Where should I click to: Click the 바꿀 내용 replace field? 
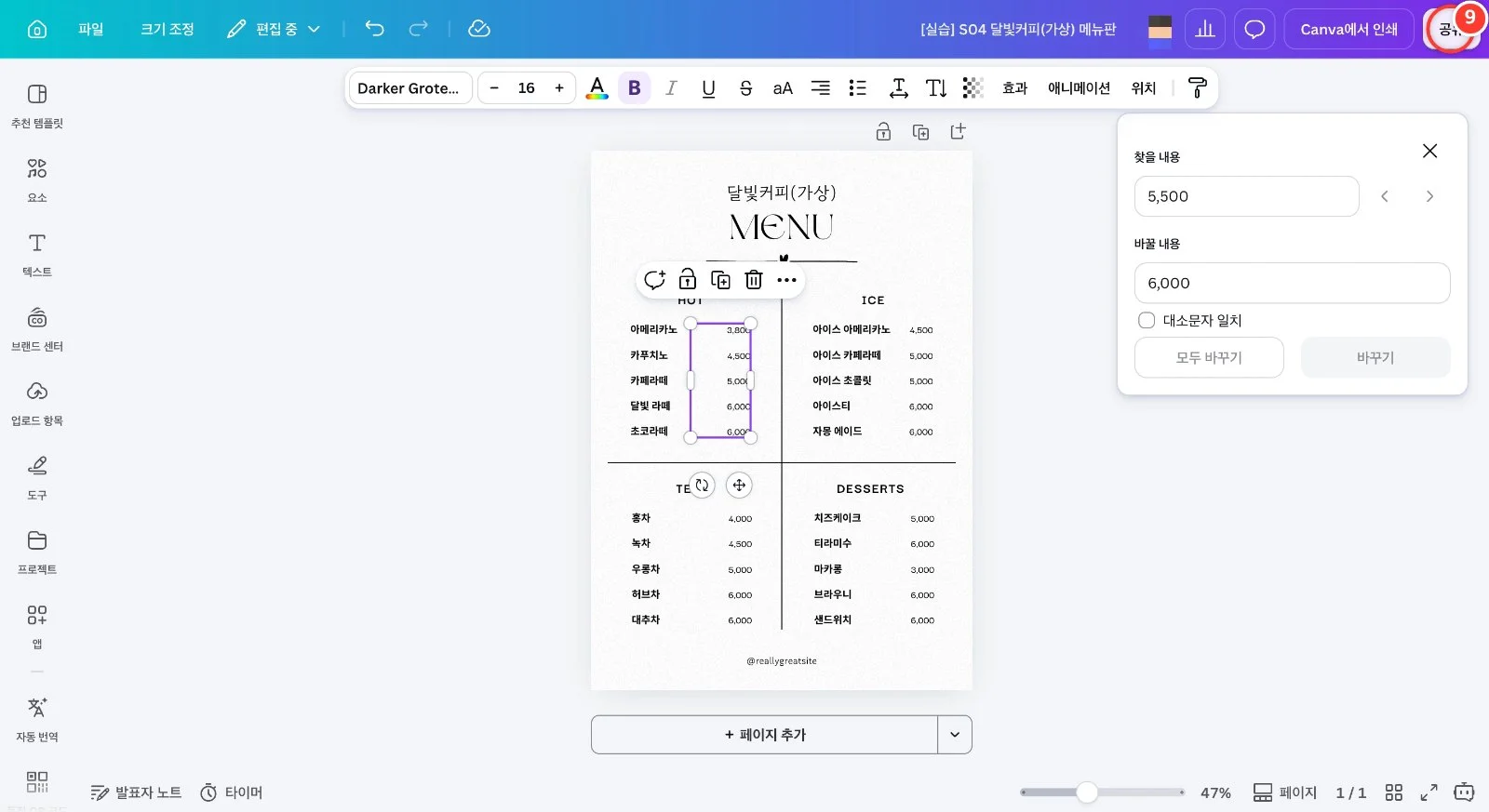[1292, 283]
